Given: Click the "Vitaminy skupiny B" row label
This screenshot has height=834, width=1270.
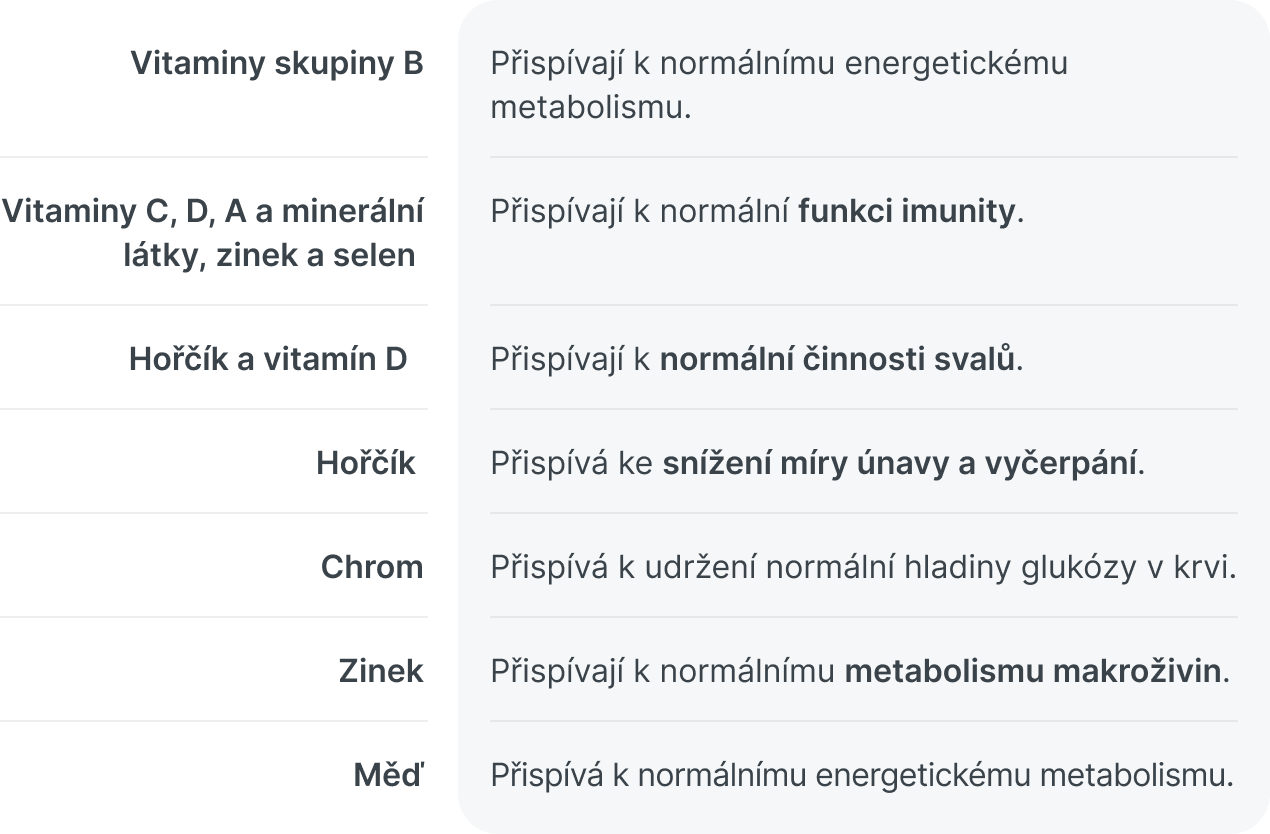Looking at the screenshot, I should pos(277,63).
